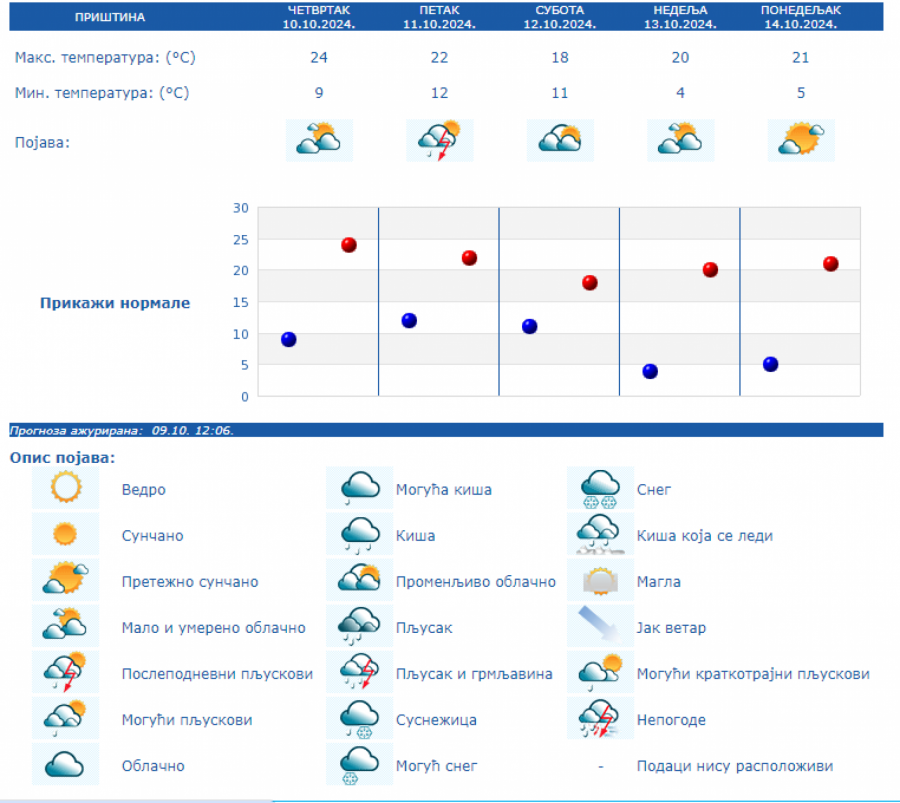
Task: Click the Јак ветар wind legend icon
Action: [x=600, y=627]
